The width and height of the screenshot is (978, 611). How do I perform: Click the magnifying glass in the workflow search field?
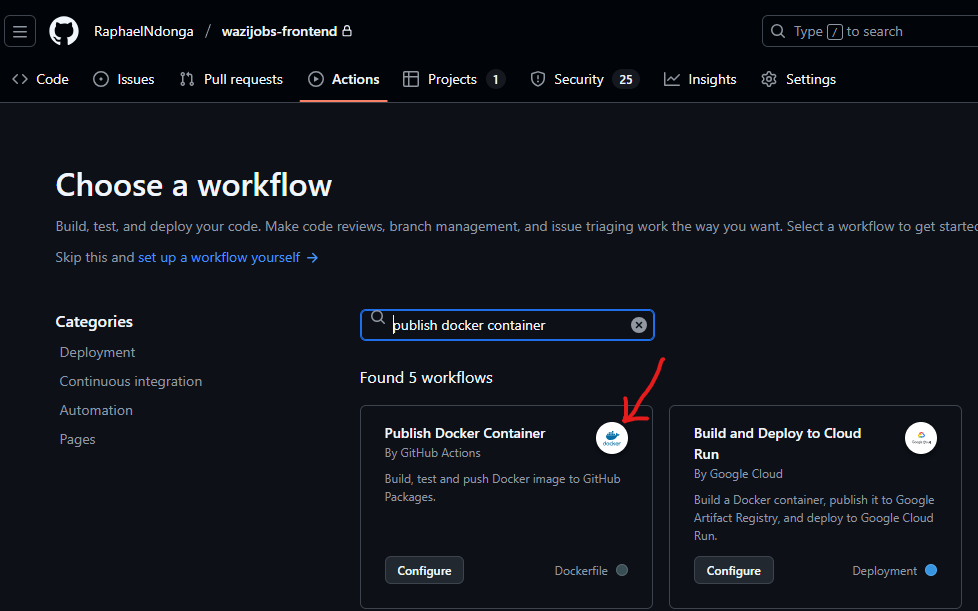click(378, 316)
